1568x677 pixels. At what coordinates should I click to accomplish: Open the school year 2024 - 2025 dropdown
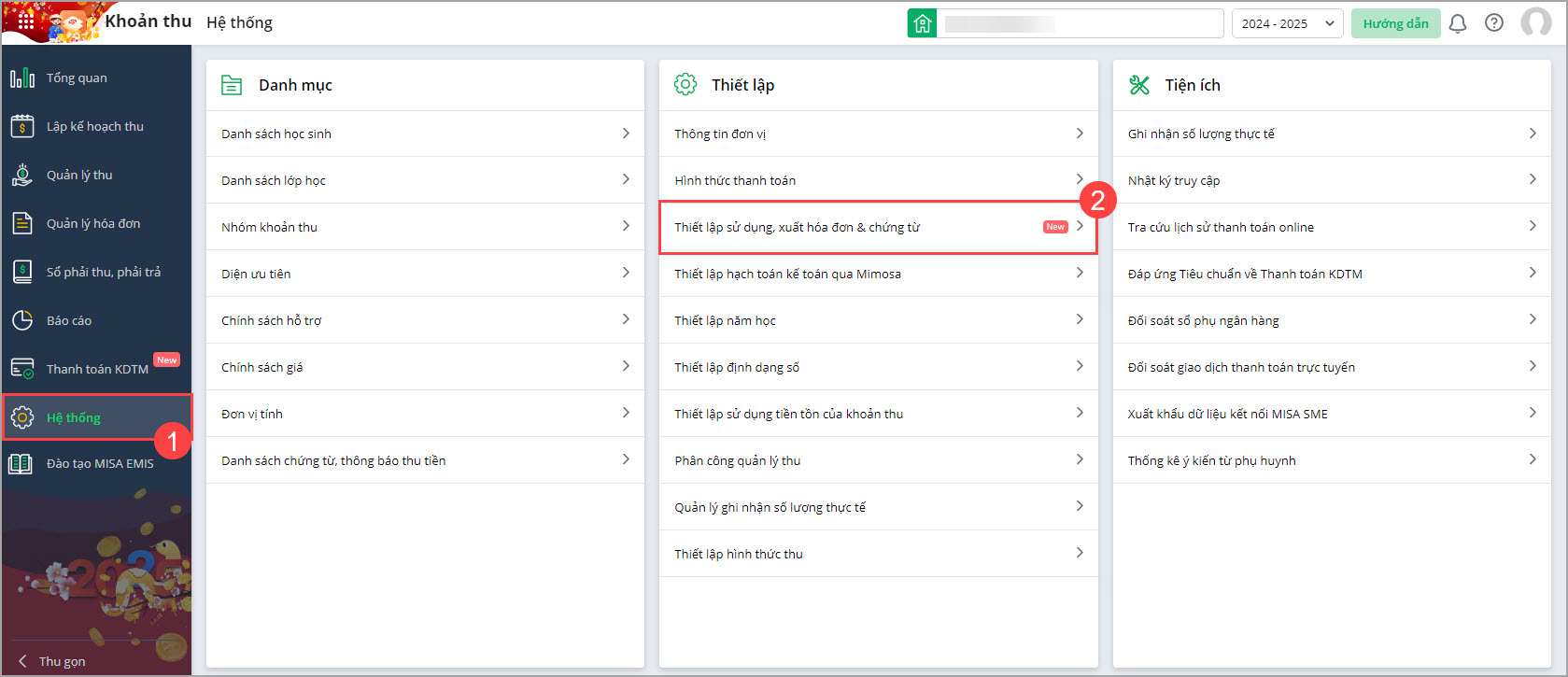[x=1287, y=23]
